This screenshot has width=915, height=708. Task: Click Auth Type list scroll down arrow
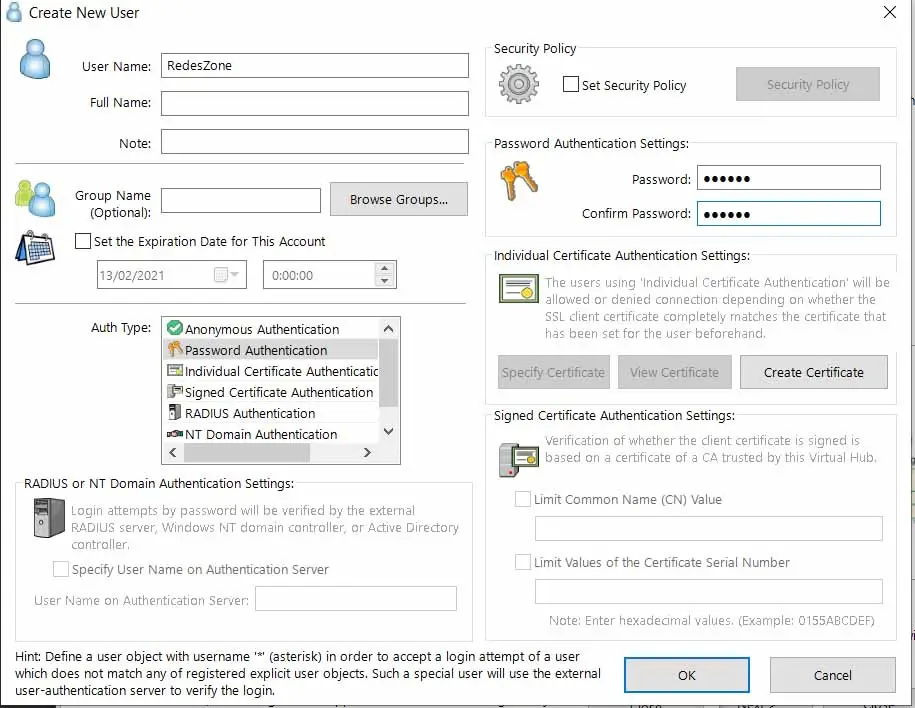click(x=389, y=431)
